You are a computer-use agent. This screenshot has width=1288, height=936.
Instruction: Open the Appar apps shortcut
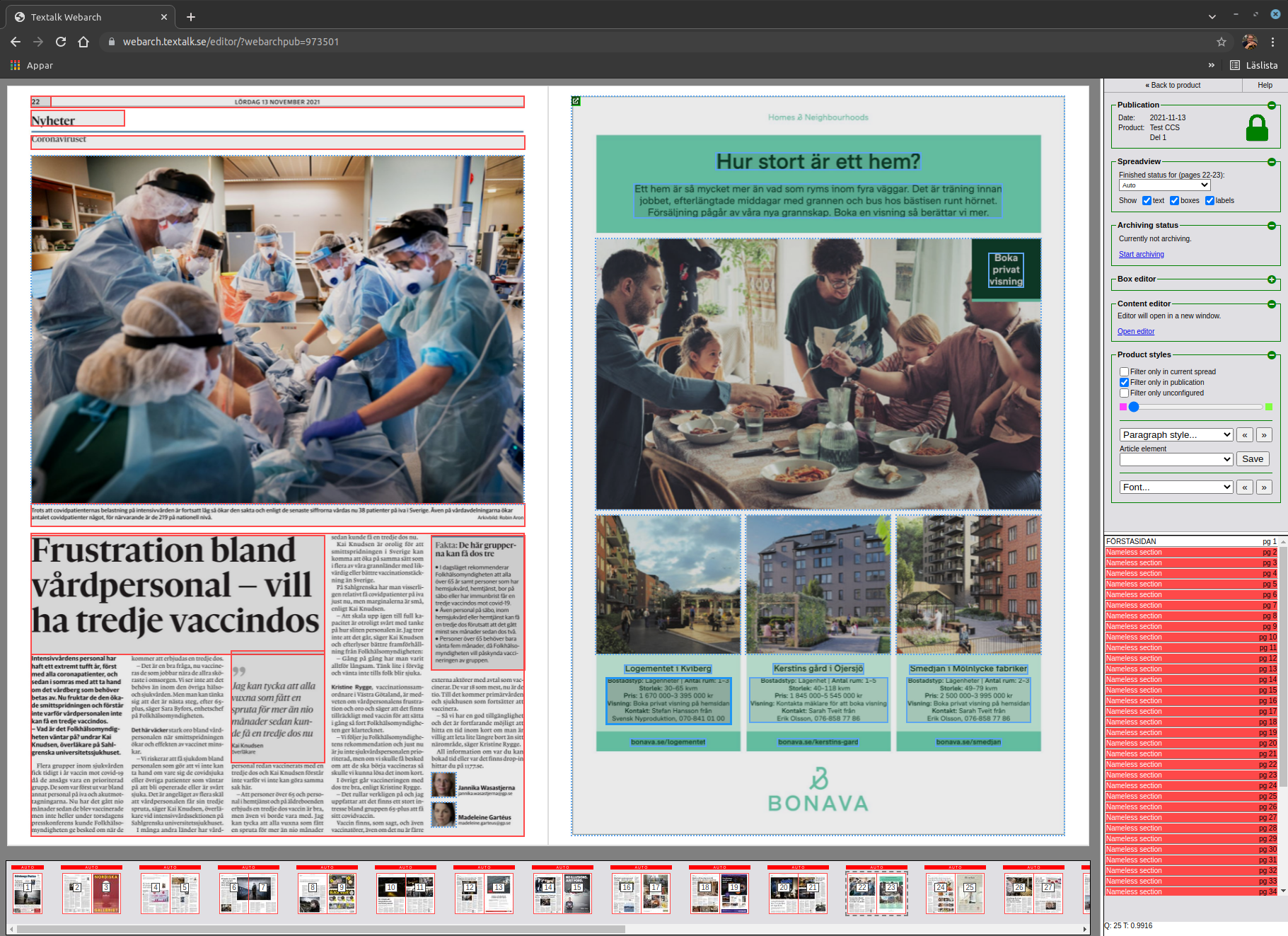coord(32,65)
